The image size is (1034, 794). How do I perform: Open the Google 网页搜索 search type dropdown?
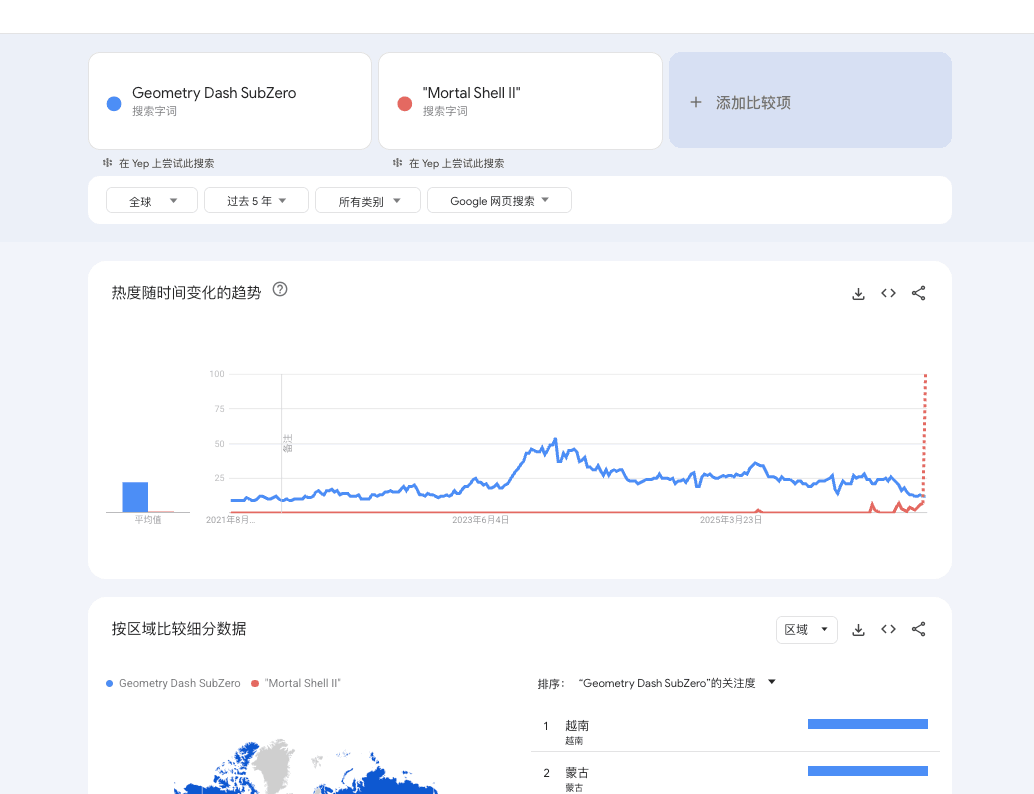click(x=499, y=200)
